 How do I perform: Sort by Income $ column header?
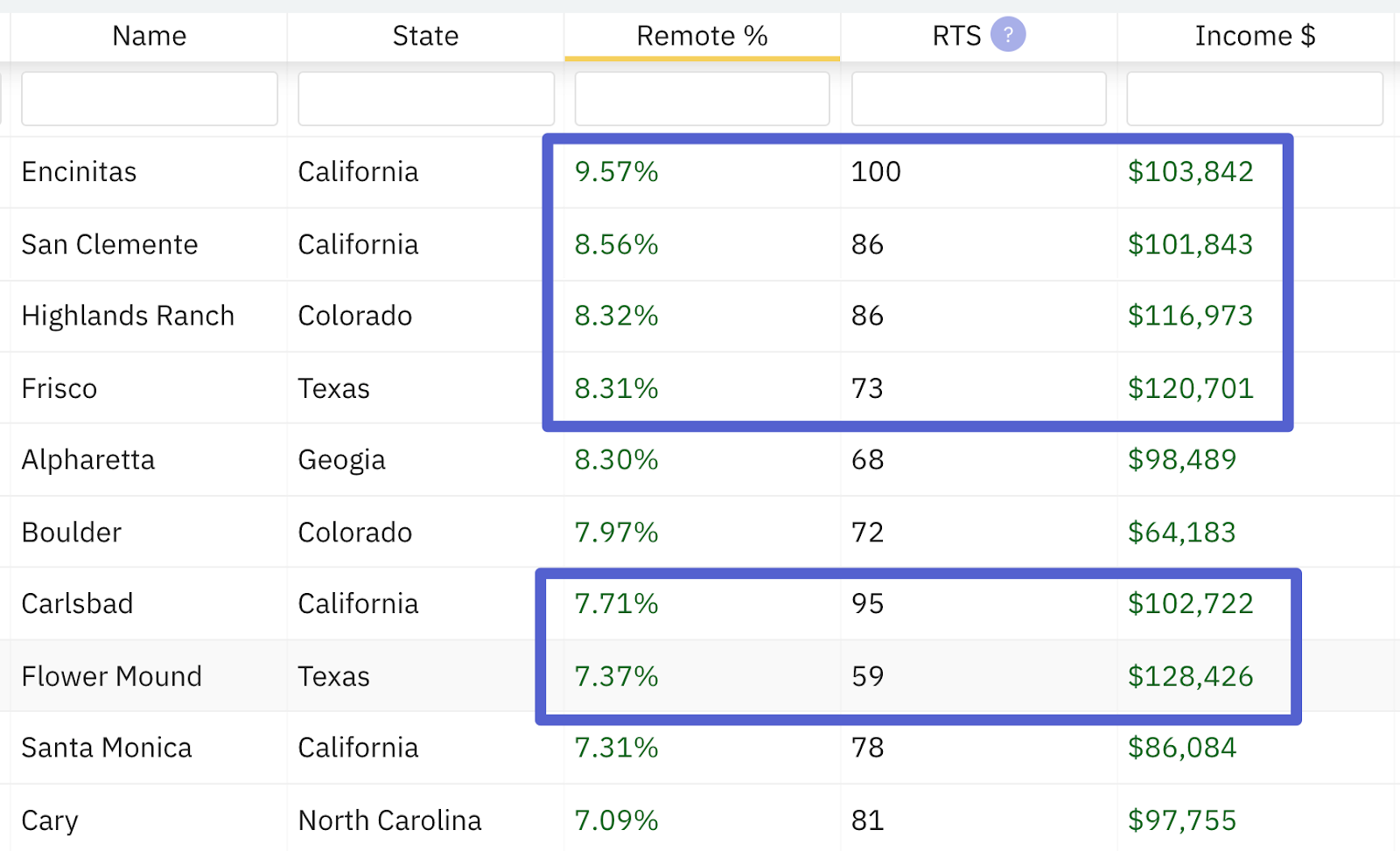coord(1255,36)
